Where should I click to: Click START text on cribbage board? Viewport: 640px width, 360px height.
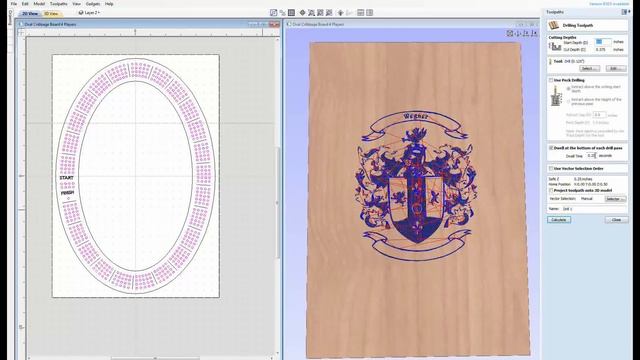click(67, 178)
